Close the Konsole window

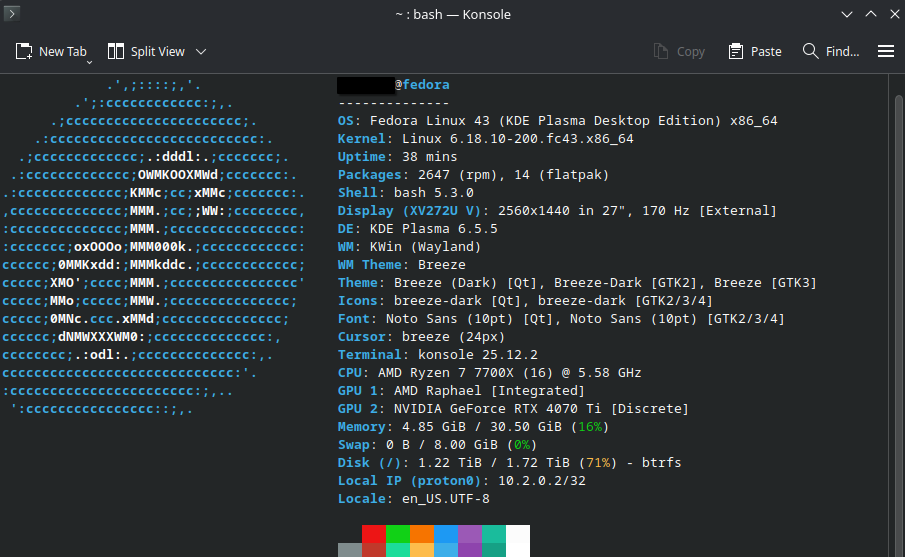point(895,14)
